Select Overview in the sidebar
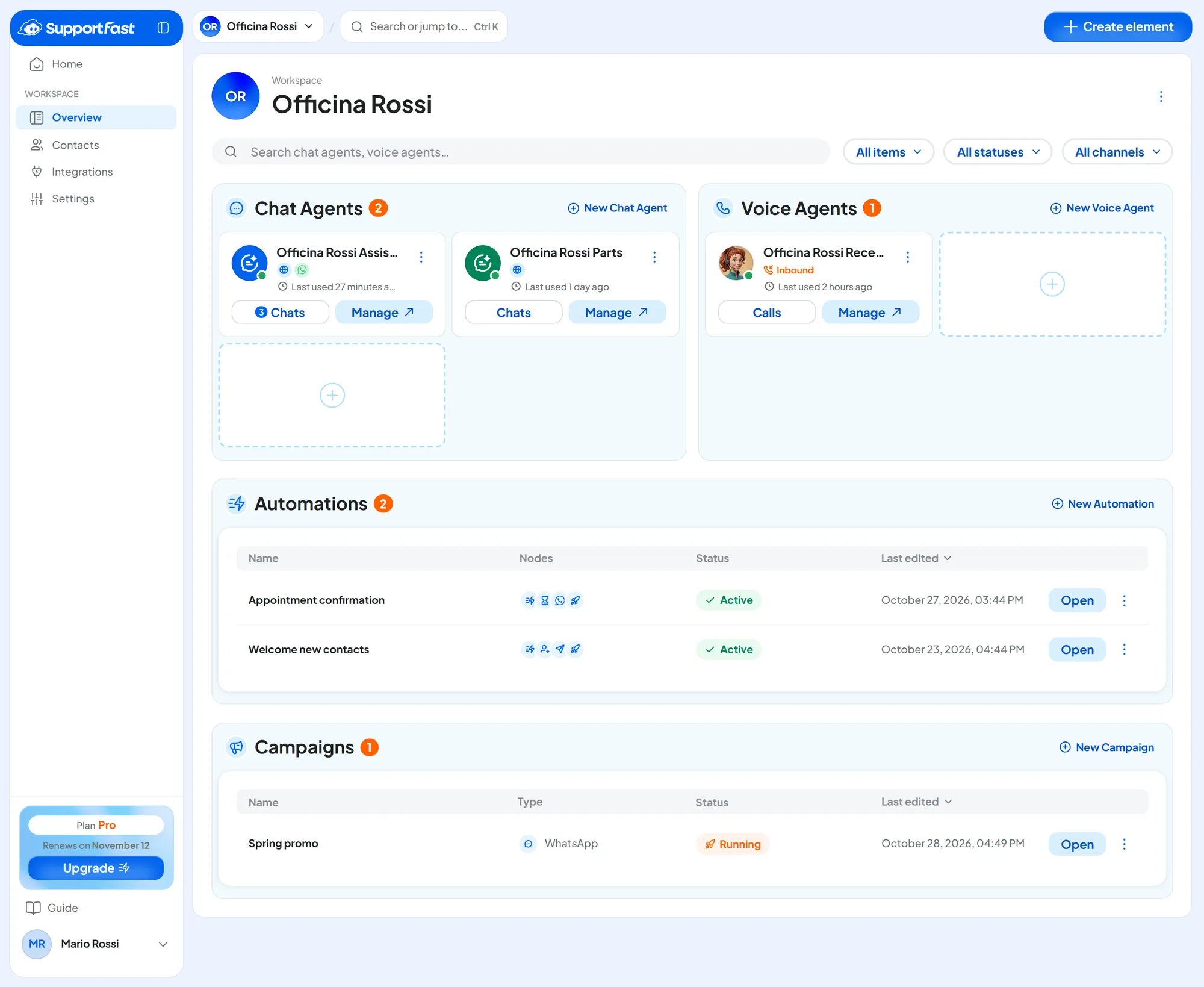 coord(96,117)
